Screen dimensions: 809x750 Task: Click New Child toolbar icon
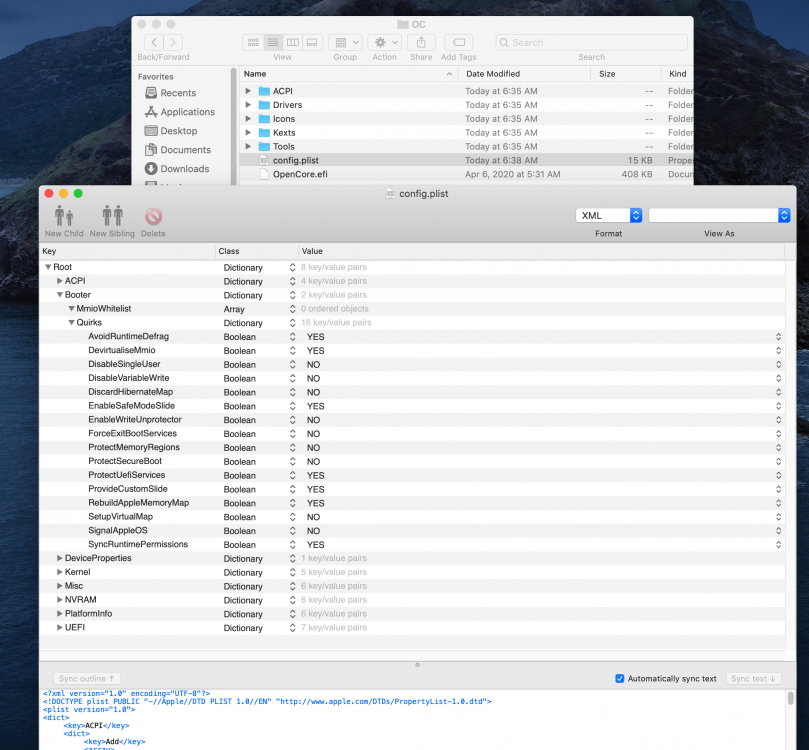(x=64, y=216)
